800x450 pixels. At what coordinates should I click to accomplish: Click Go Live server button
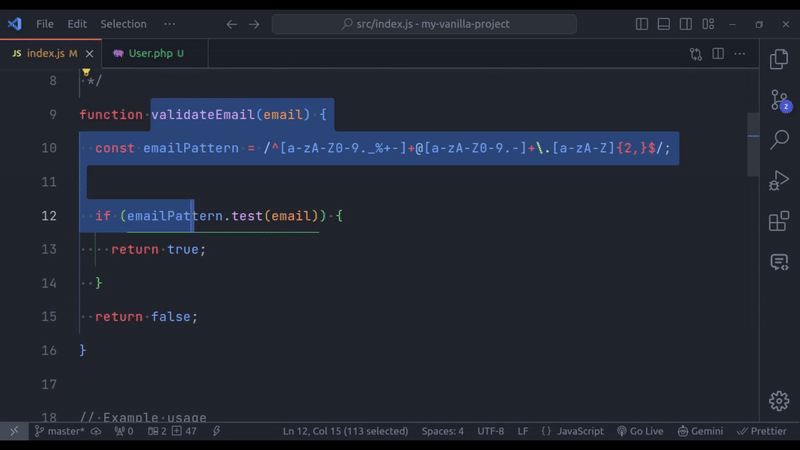pos(640,431)
